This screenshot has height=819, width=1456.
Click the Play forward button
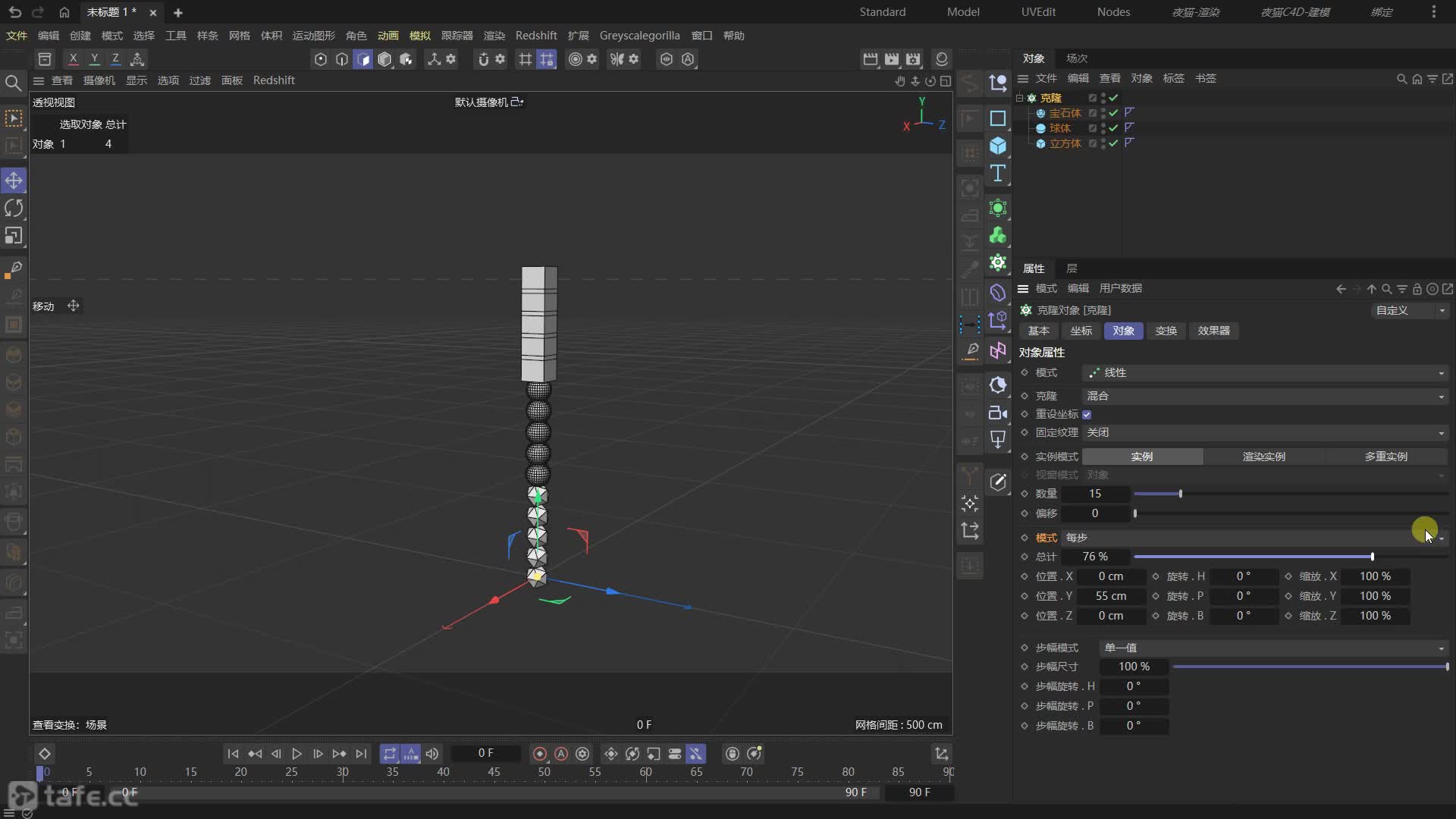(297, 754)
